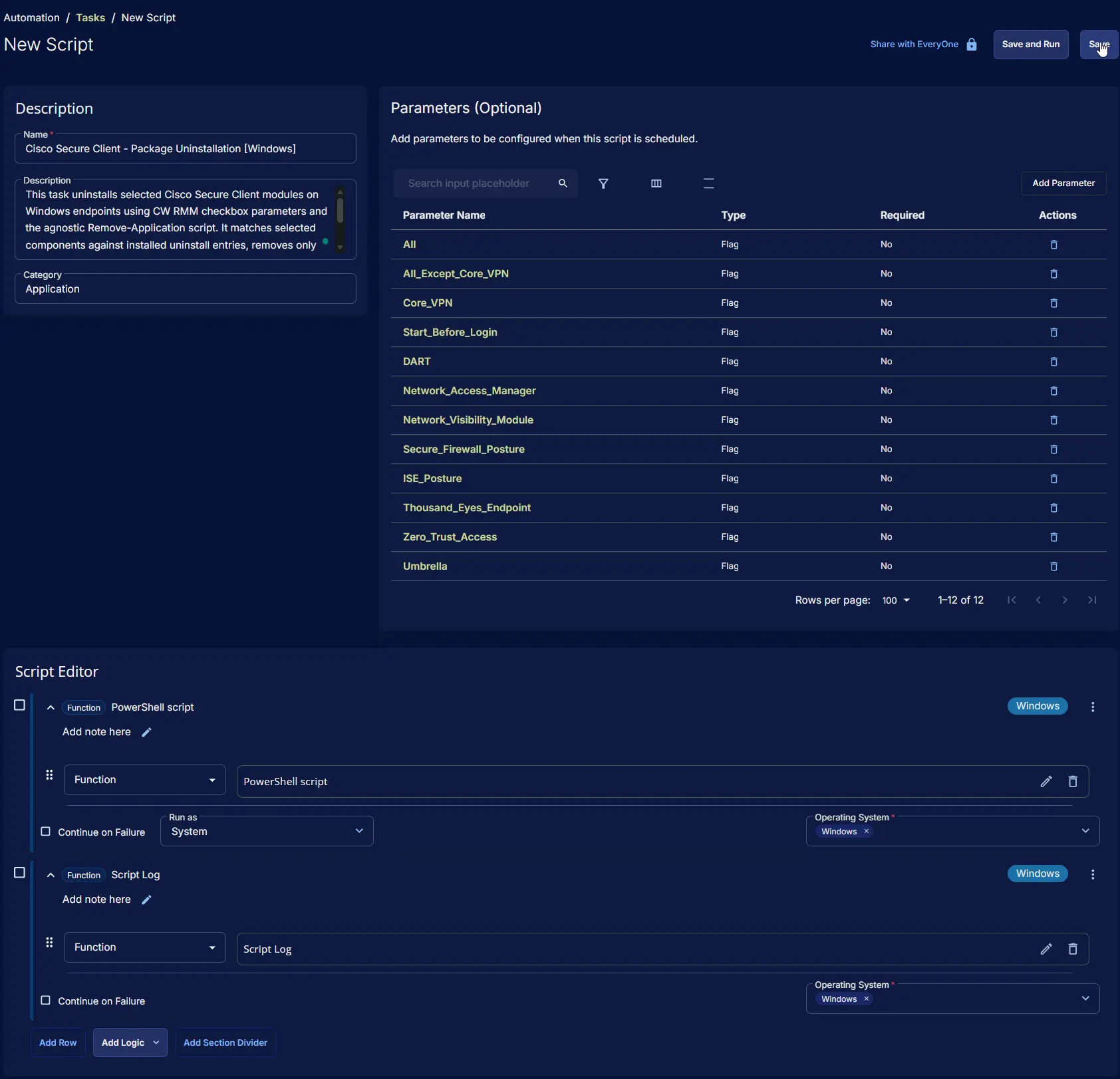Delete the Core_VPN parameter
Screen dimensions: 1120x1079
pos(1053,303)
